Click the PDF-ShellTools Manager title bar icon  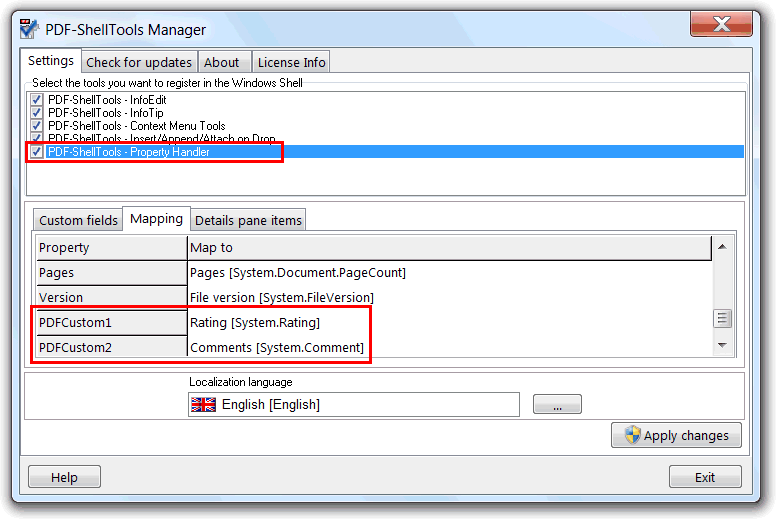tap(29, 29)
